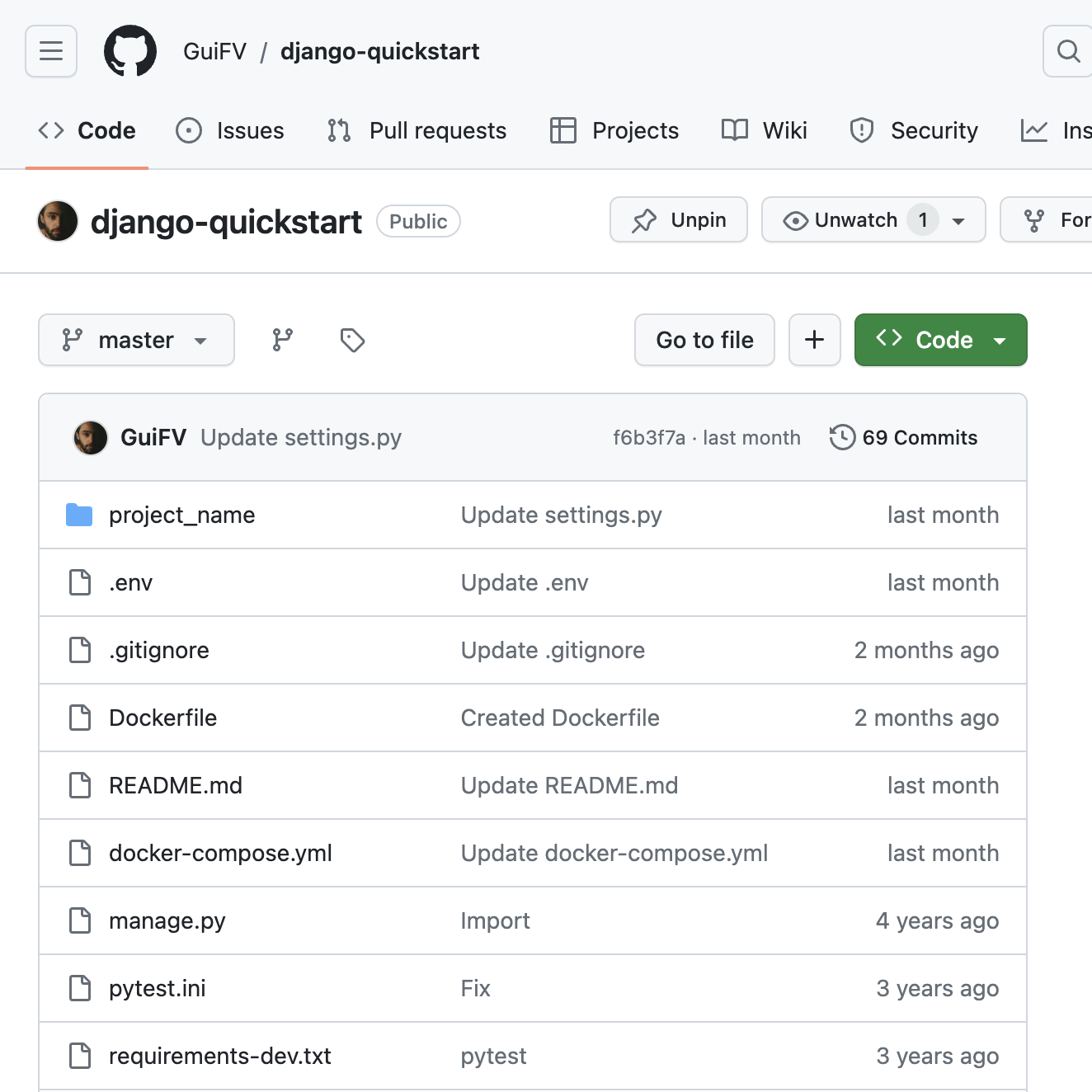The image size is (1092, 1092).
Task: Click Go to file button
Action: (x=704, y=340)
